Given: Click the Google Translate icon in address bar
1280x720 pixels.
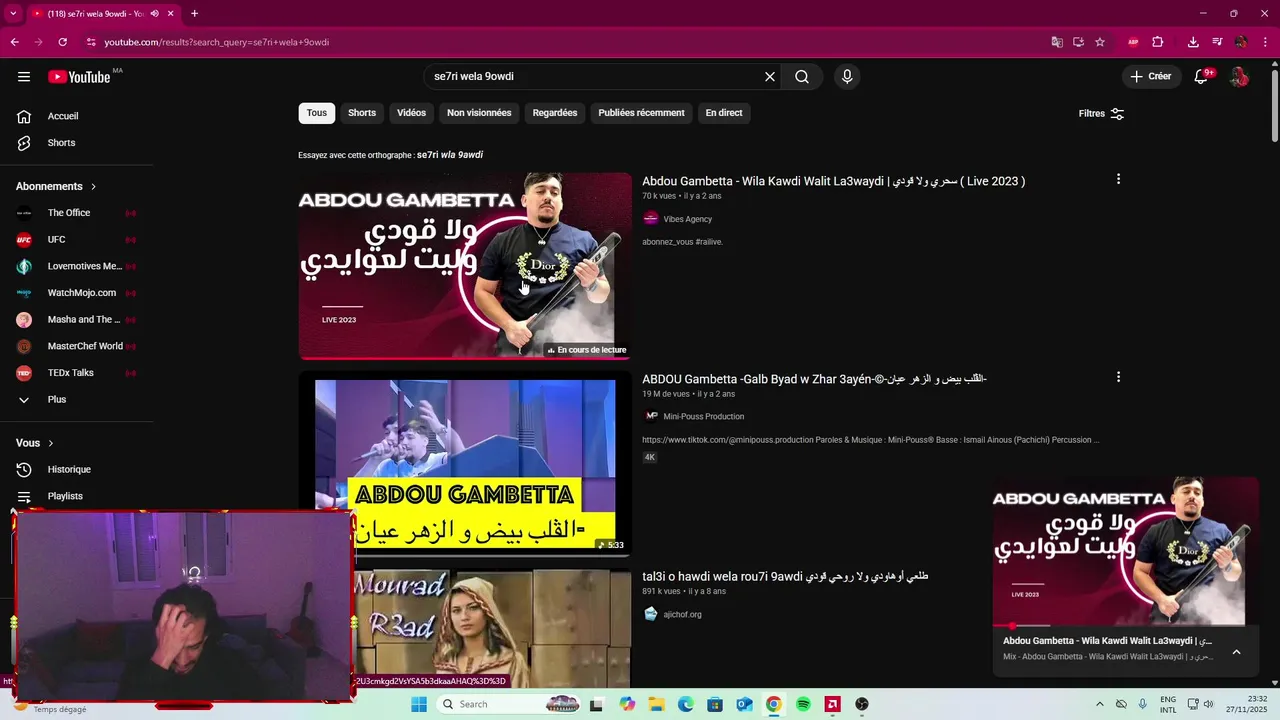Looking at the screenshot, I should 1057,42.
